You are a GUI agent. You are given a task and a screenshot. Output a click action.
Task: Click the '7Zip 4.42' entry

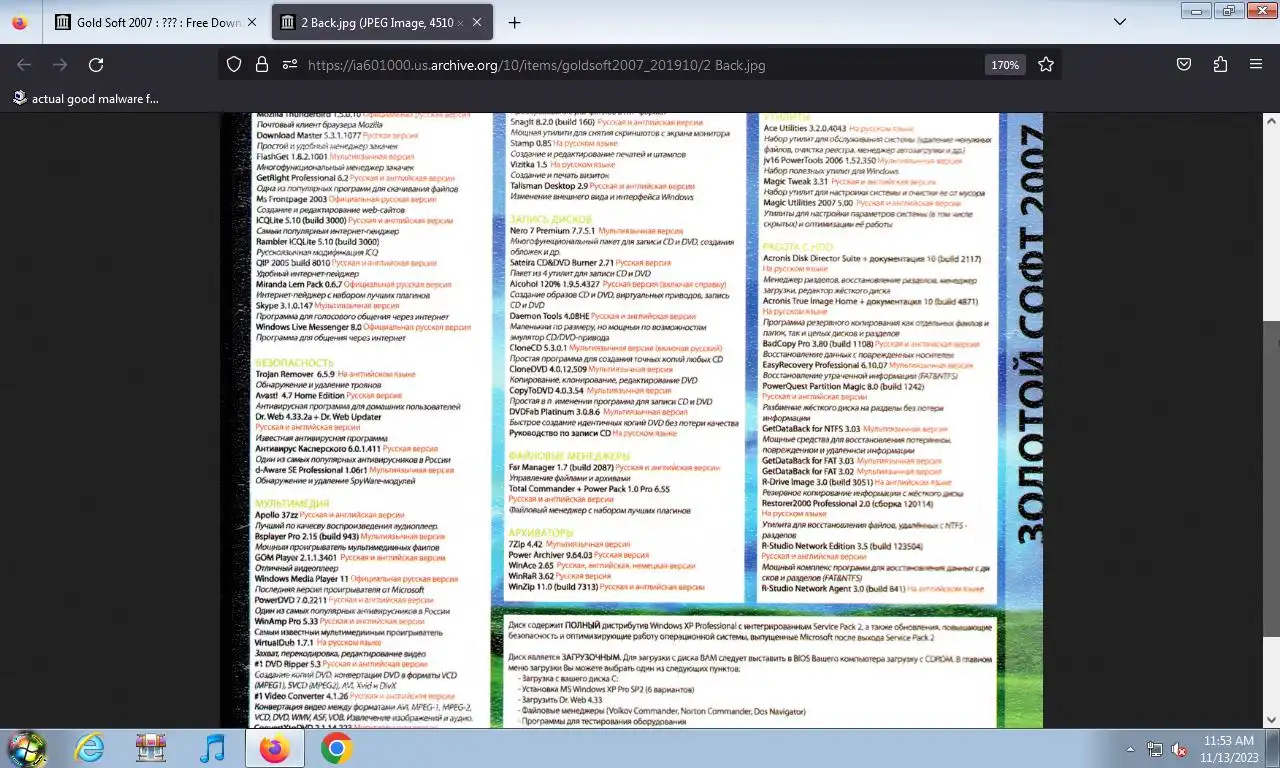click(x=525, y=544)
